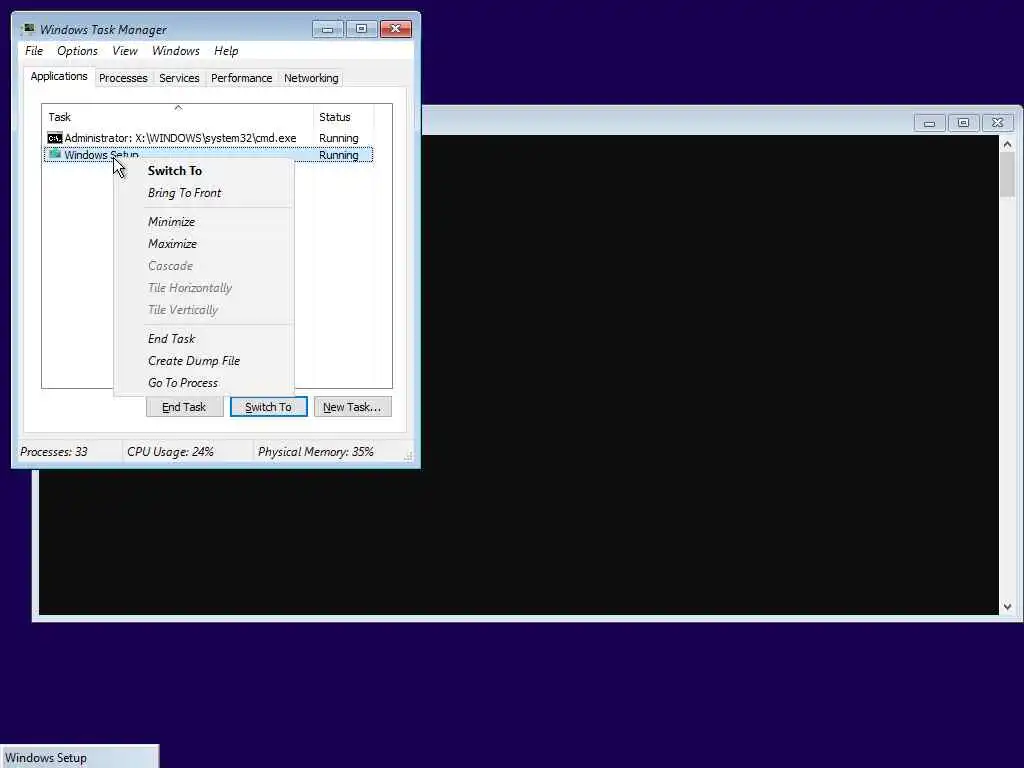Sort by the Status column header
The image size is (1024, 768).
(344, 116)
